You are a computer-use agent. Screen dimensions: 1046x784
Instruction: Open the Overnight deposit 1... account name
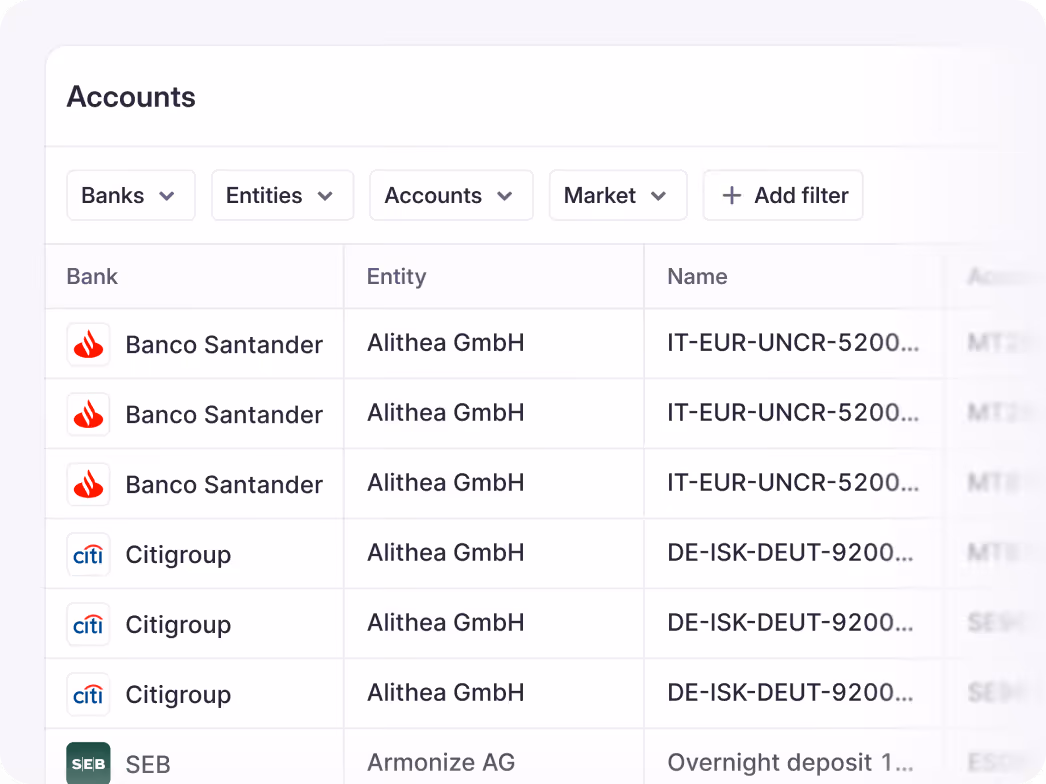pos(790,762)
